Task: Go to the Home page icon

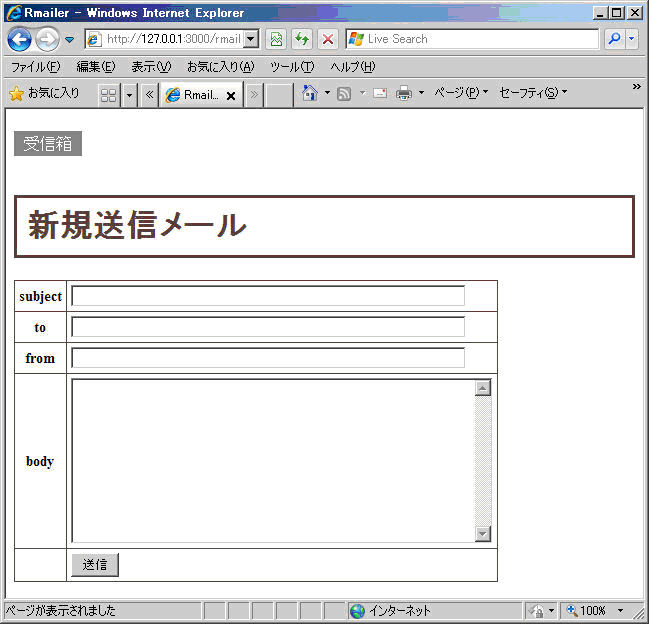Action: (x=310, y=93)
